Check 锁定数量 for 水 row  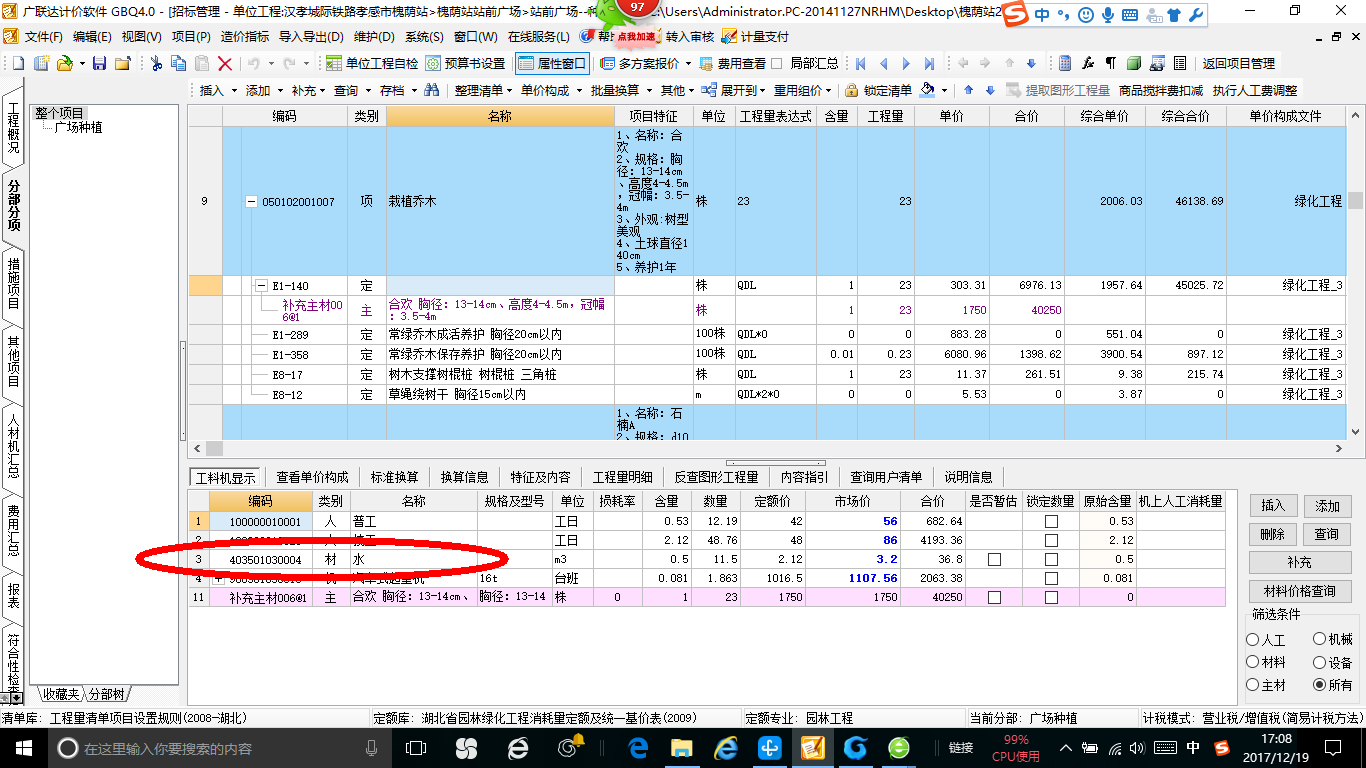click(1051, 560)
